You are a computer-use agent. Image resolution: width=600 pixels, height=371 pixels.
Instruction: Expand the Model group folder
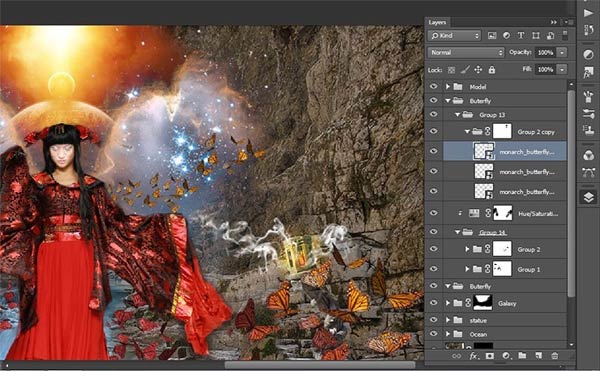448,87
